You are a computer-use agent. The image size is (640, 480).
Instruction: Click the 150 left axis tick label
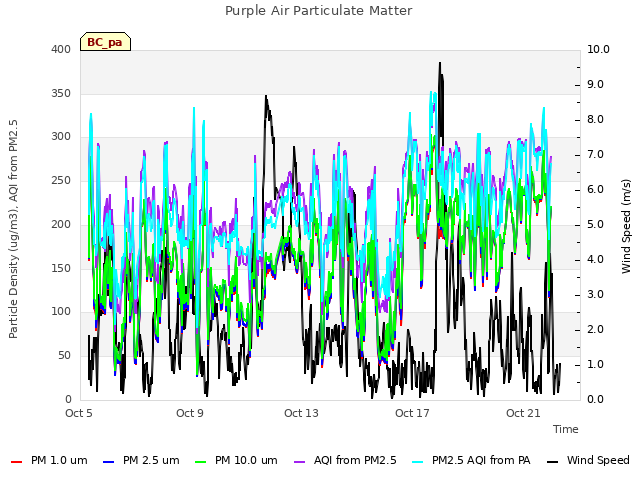[61, 268]
